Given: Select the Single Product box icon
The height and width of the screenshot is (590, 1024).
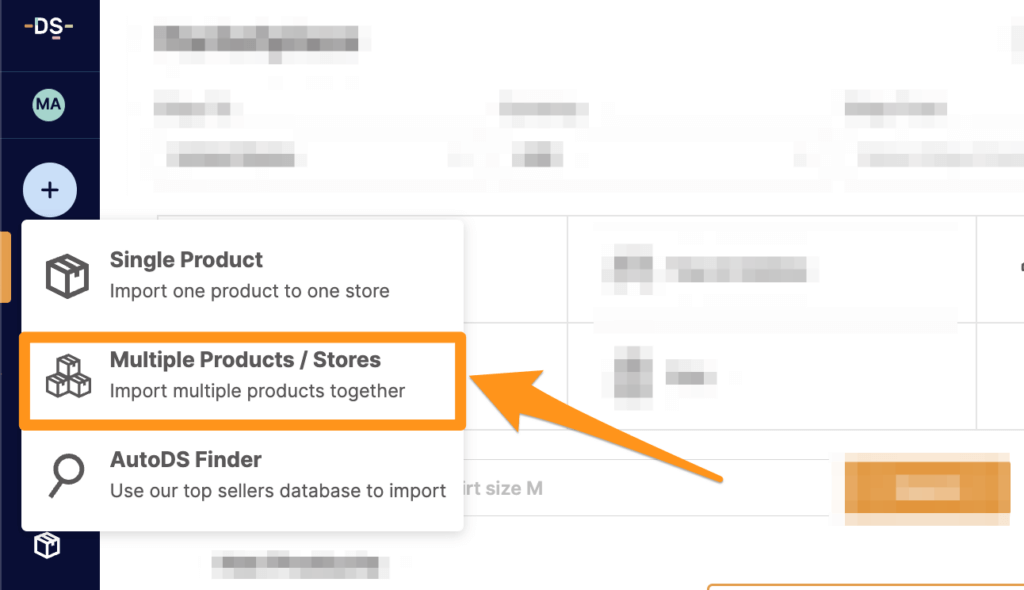Looking at the screenshot, I should click(x=67, y=274).
